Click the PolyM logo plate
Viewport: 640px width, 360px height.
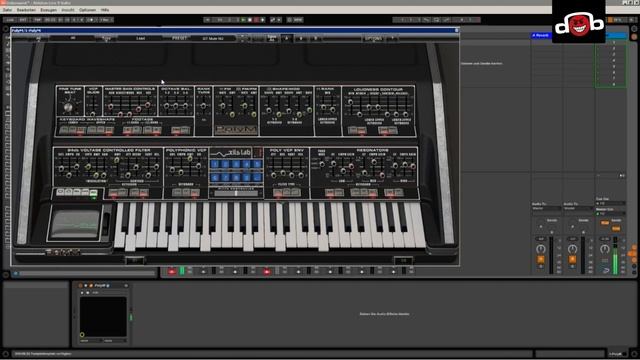click(236, 130)
